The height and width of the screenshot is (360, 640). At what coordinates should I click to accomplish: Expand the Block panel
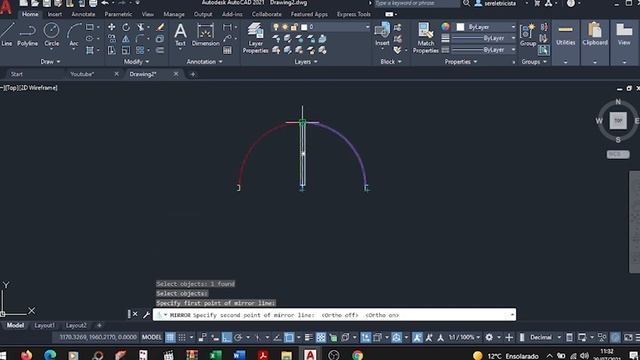(x=391, y=62)
